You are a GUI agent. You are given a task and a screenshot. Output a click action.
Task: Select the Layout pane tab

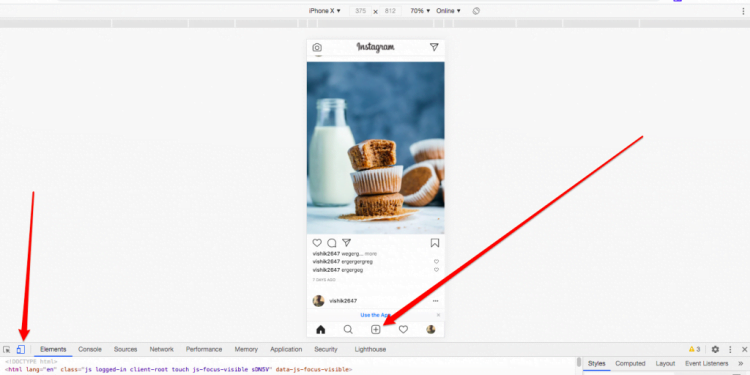coord(665,364)
